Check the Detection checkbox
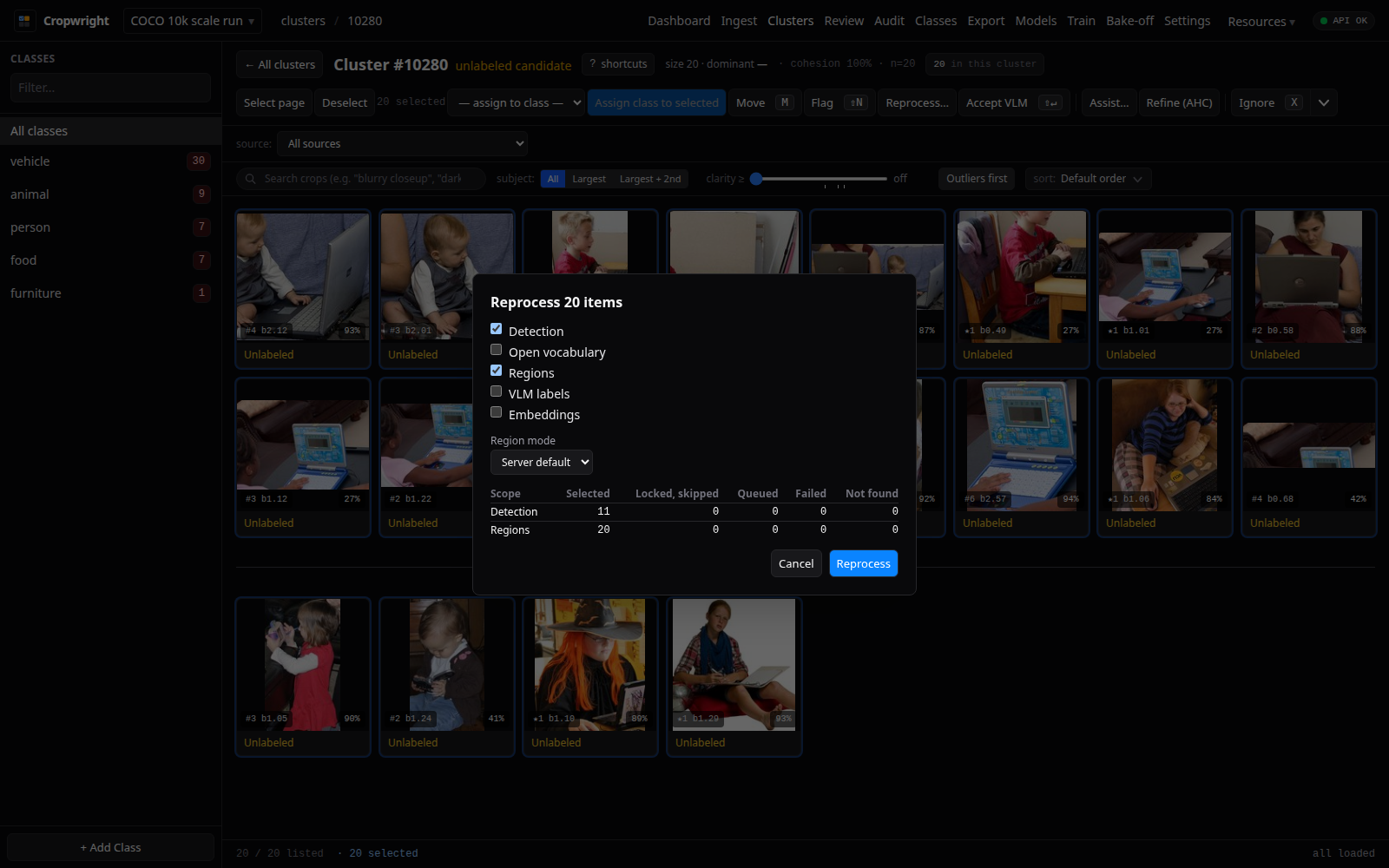The height and width of the screenshot is (868, 1389). coord(497,329)
